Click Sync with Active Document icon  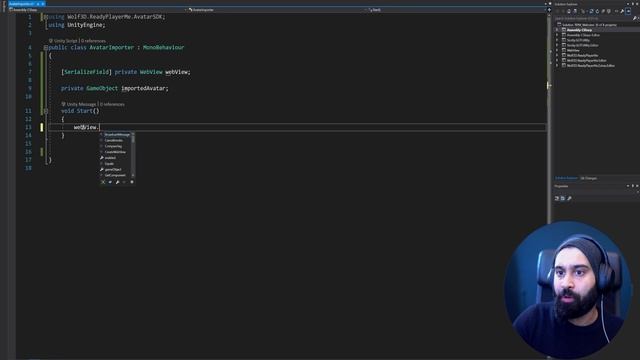pos(591,11)
